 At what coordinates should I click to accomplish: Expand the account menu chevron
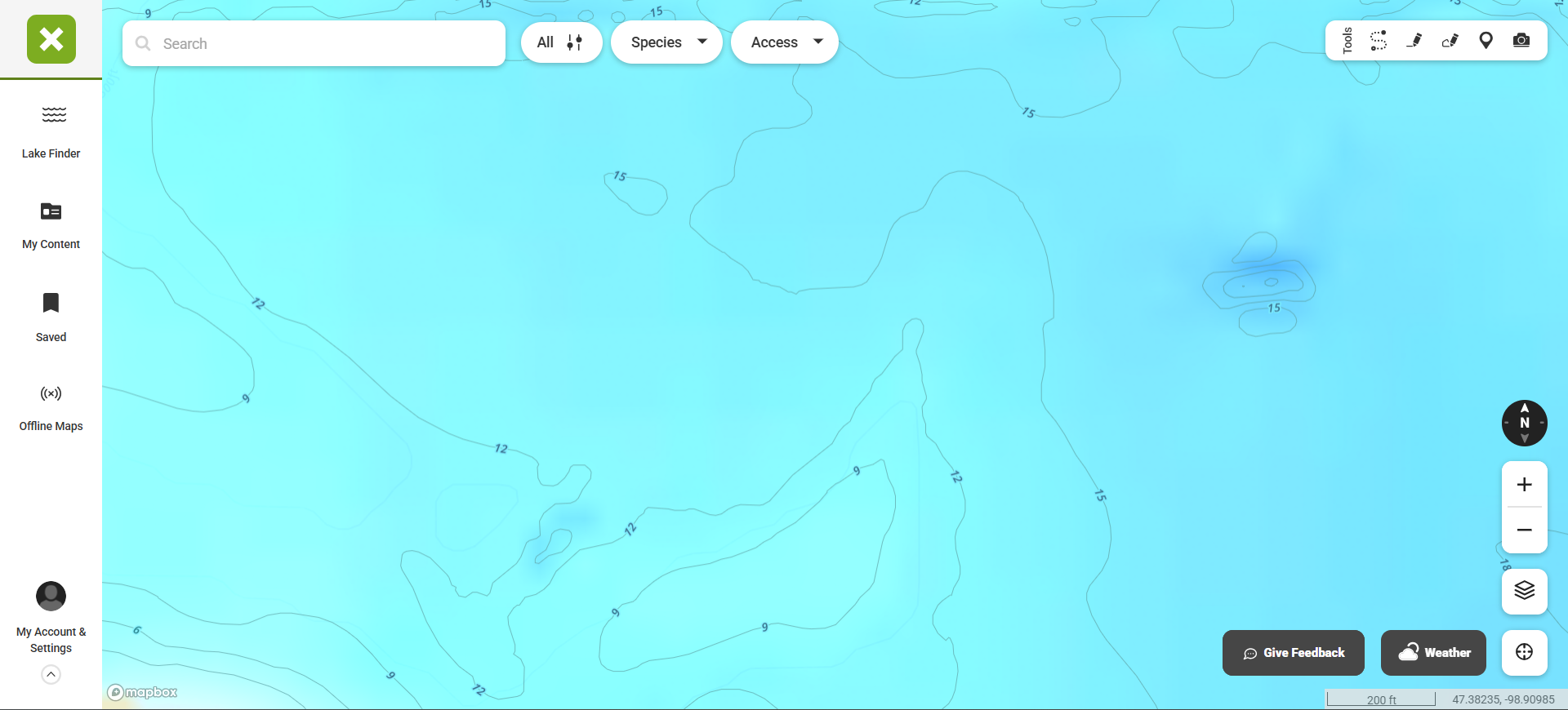(51, 674)
